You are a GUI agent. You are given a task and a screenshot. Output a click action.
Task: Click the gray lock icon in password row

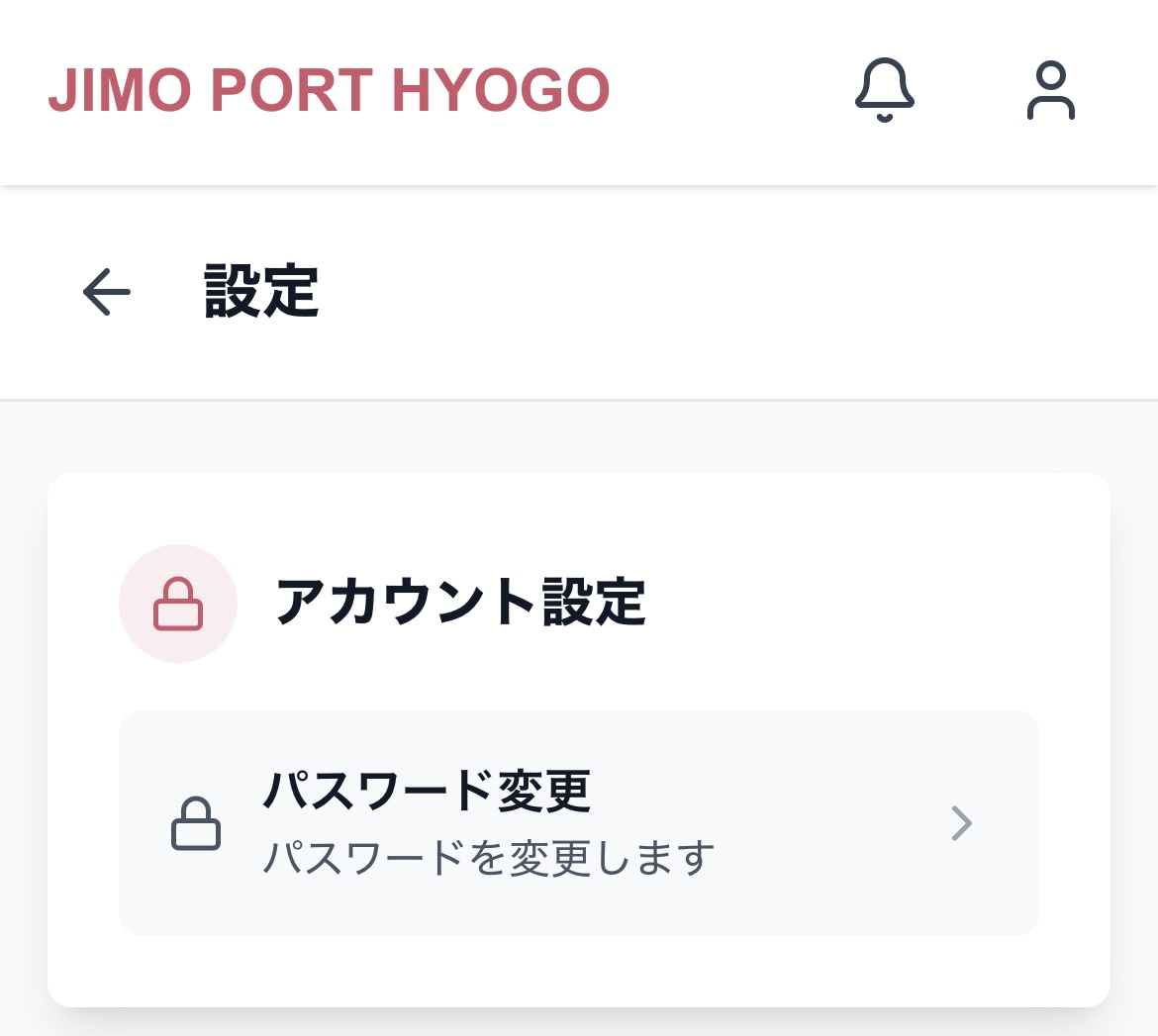(x=196, y=823)
